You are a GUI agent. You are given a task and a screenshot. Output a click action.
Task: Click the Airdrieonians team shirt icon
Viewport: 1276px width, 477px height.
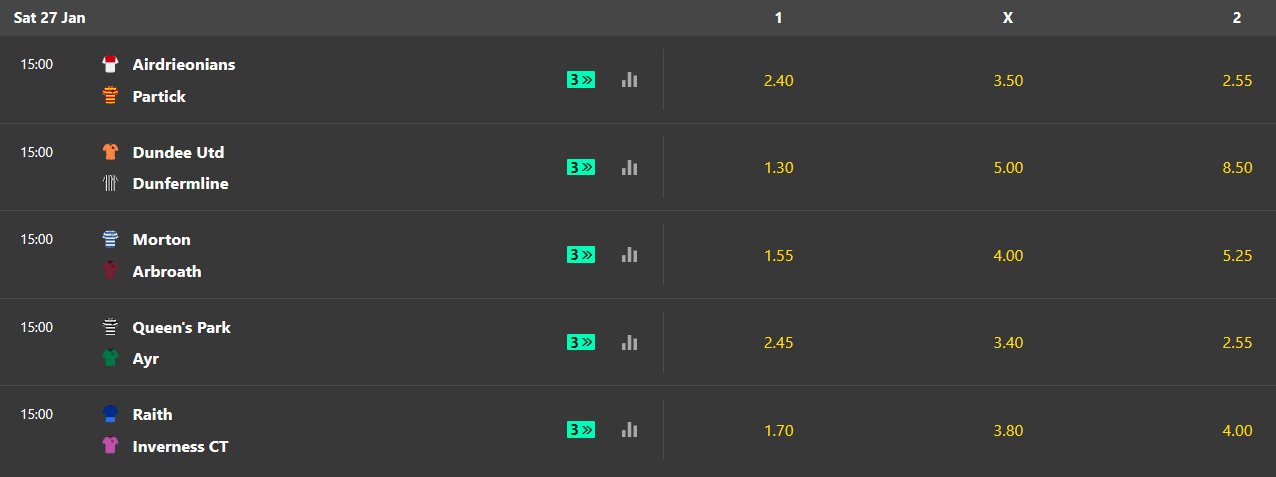(x=111, y=64)
